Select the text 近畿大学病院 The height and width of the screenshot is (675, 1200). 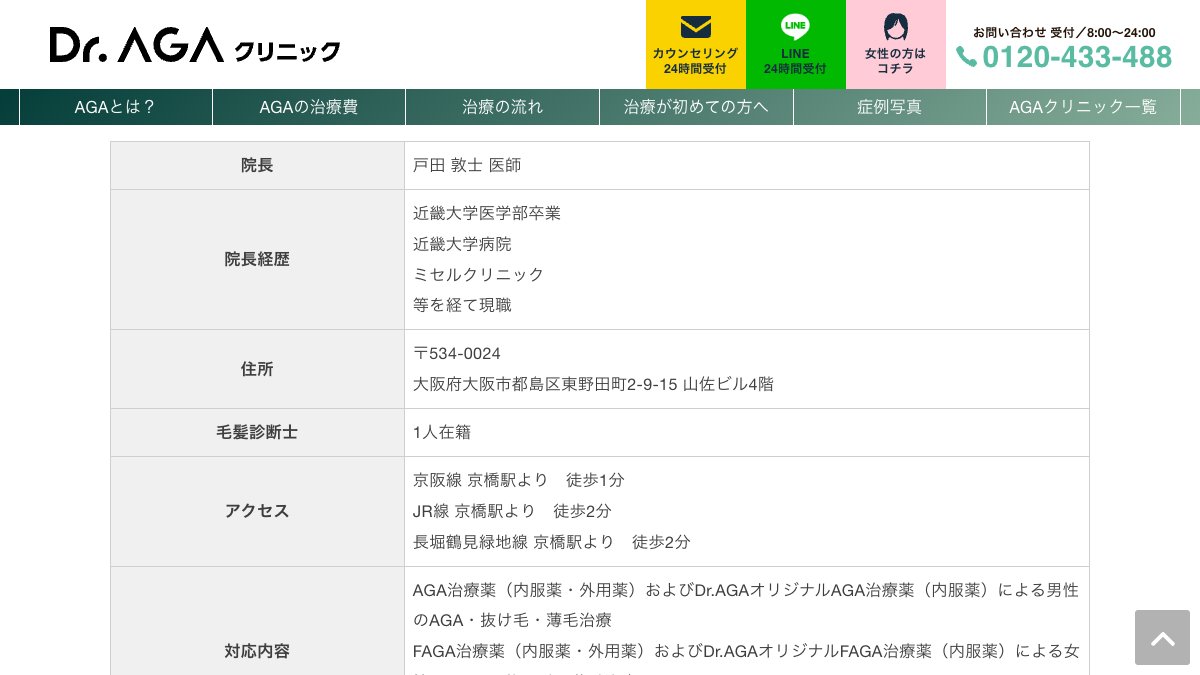462,244
